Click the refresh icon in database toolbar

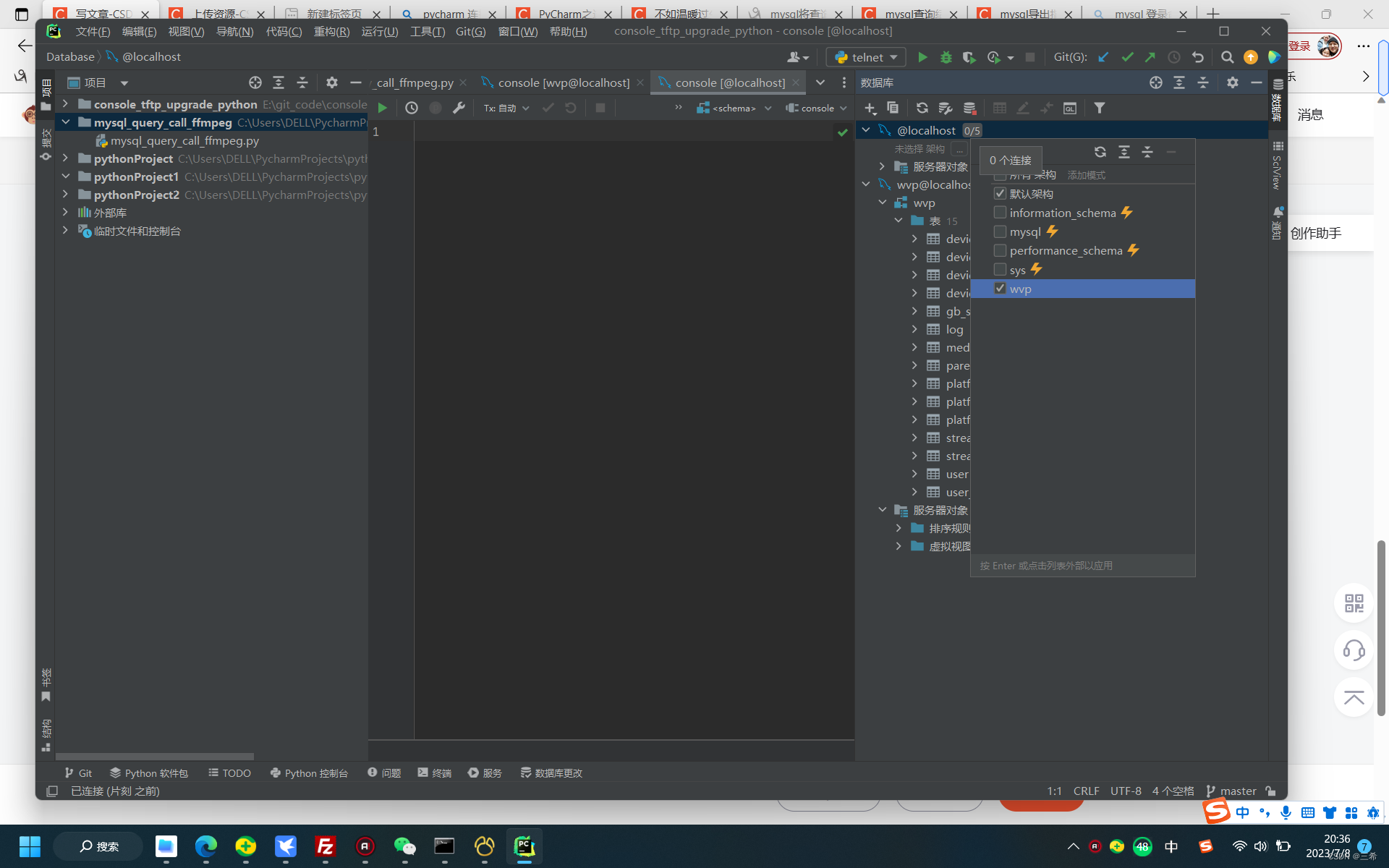click(922, 108)
